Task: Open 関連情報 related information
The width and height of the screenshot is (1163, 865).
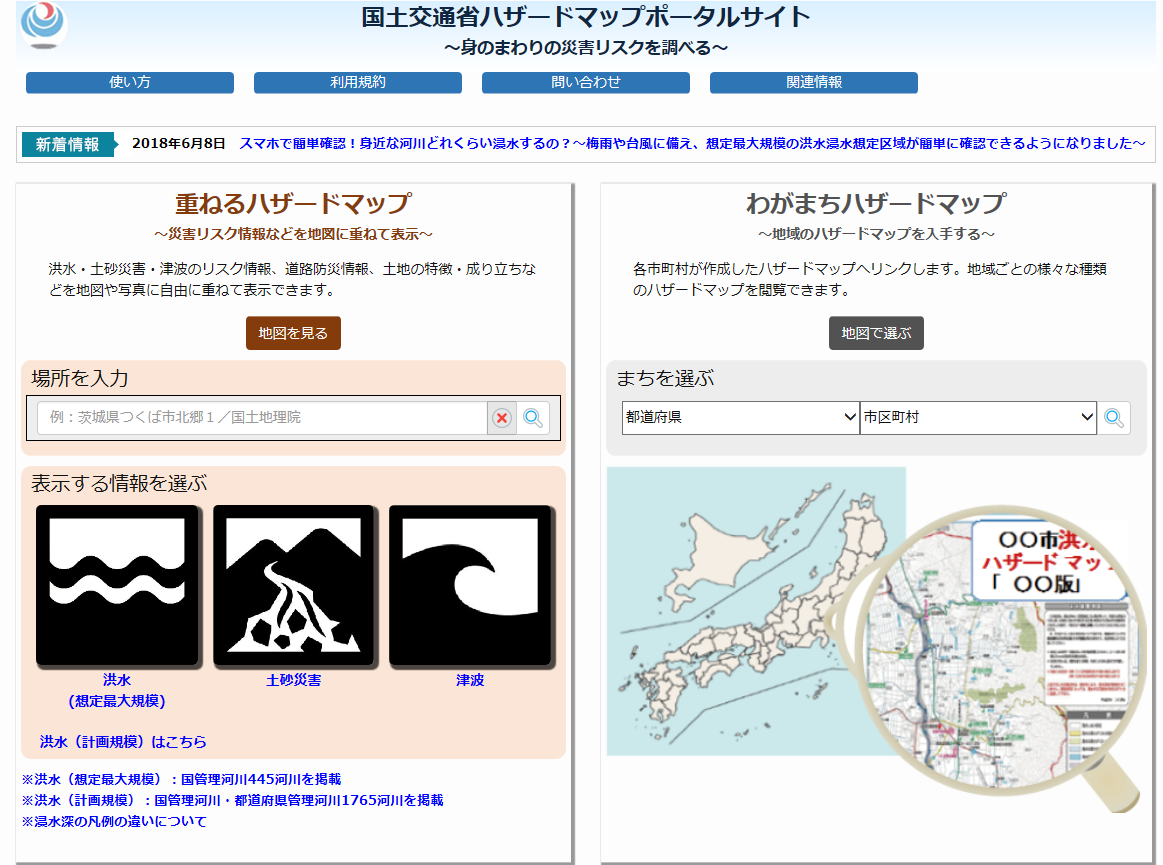Action: [814, 83]
